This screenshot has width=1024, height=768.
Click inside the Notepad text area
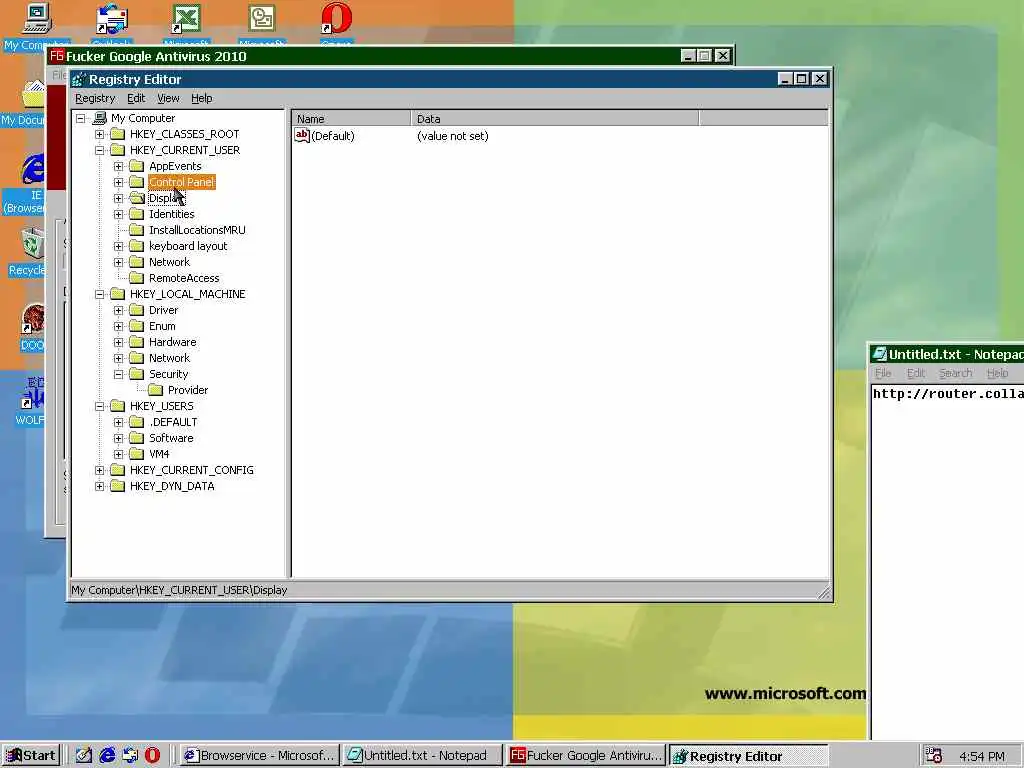pyautogui.click(x=947, y=562)
